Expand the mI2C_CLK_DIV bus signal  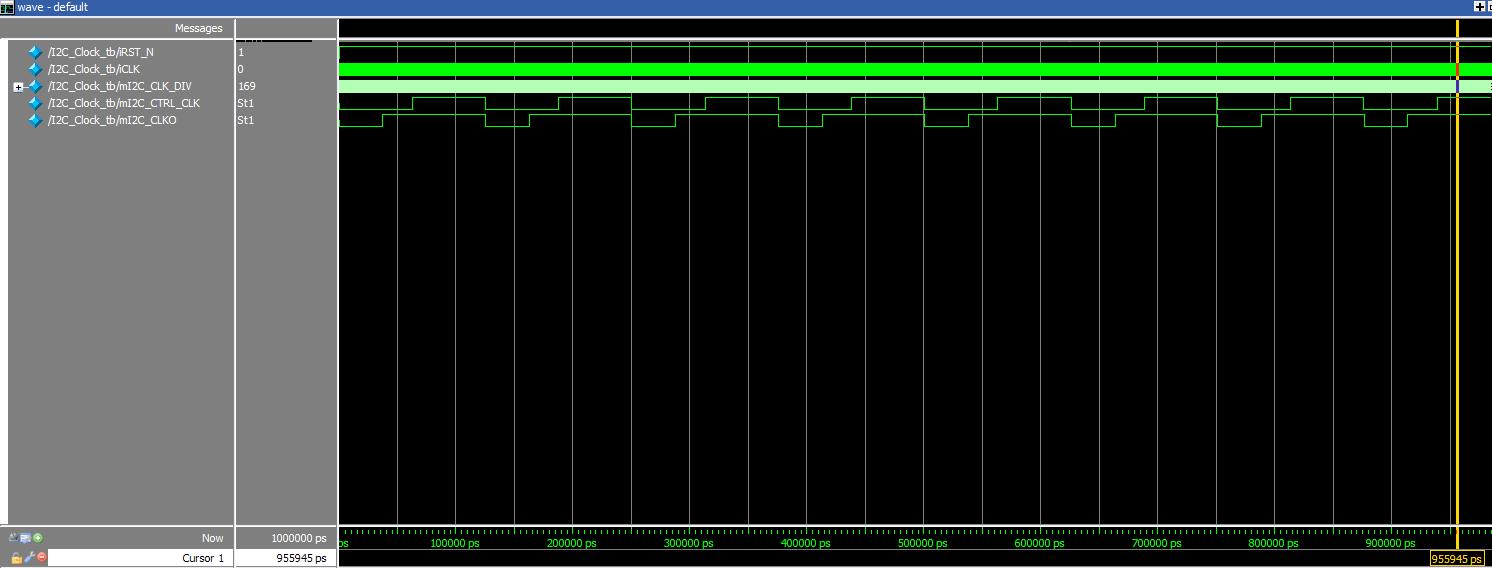(x=18, y=87)
